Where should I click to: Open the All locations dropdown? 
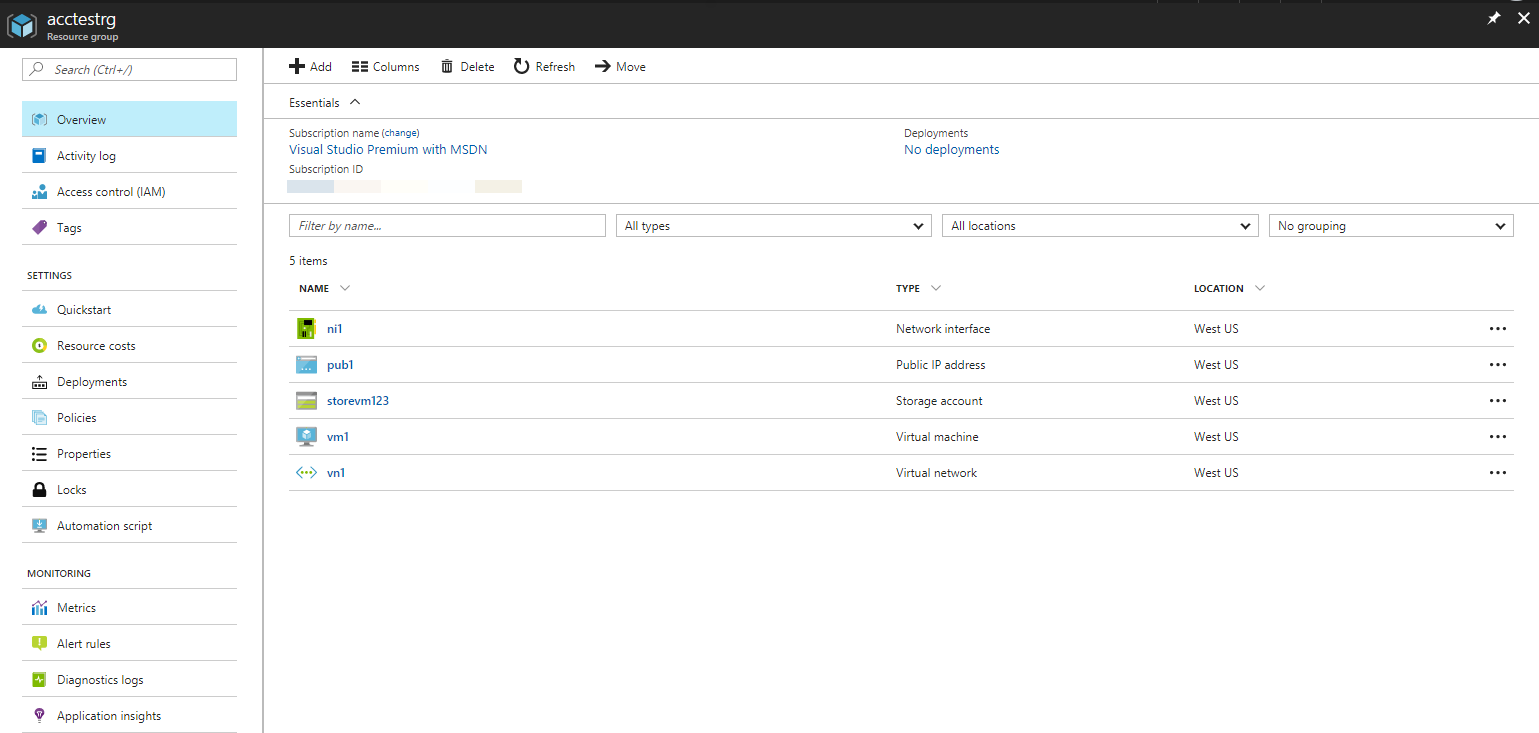point(1099,226)
